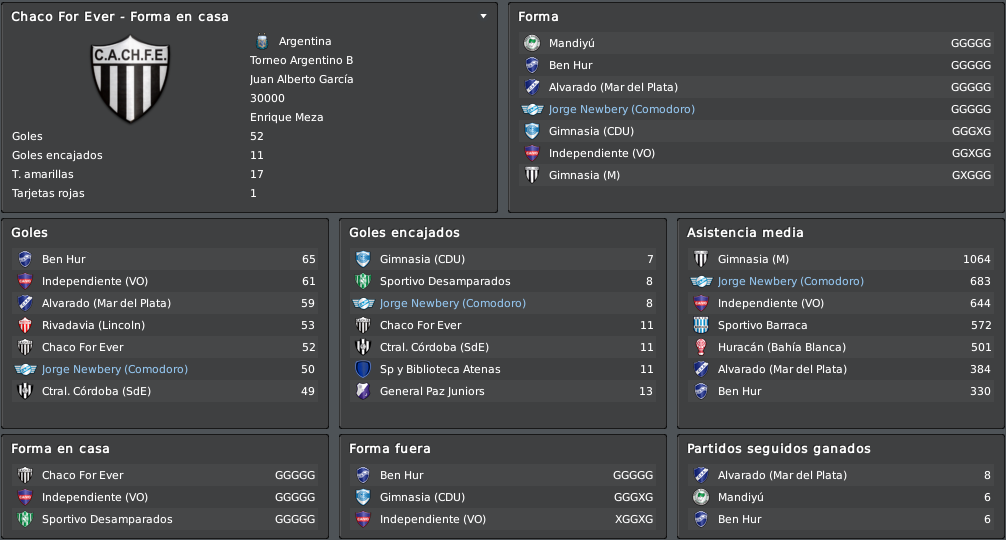This screenshot has width=1006, height=540.
Task: Open the panel dropdown arrow beside Chaco For Ever
Action: tap(484, 16)
